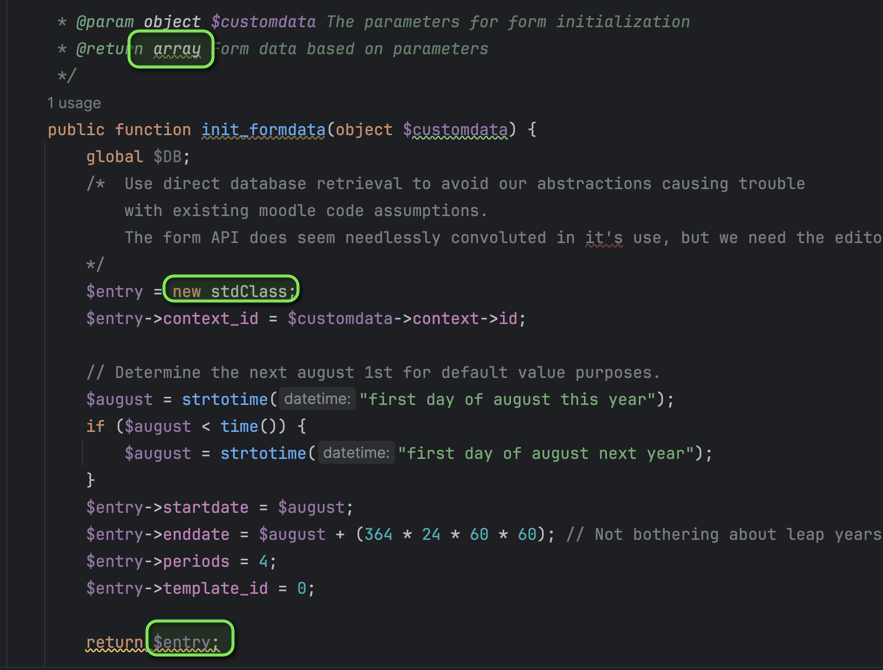The width and height of the screenshot is (883, 670).
Task: Click the datetime hint before "next year" string
Action: 356,453
